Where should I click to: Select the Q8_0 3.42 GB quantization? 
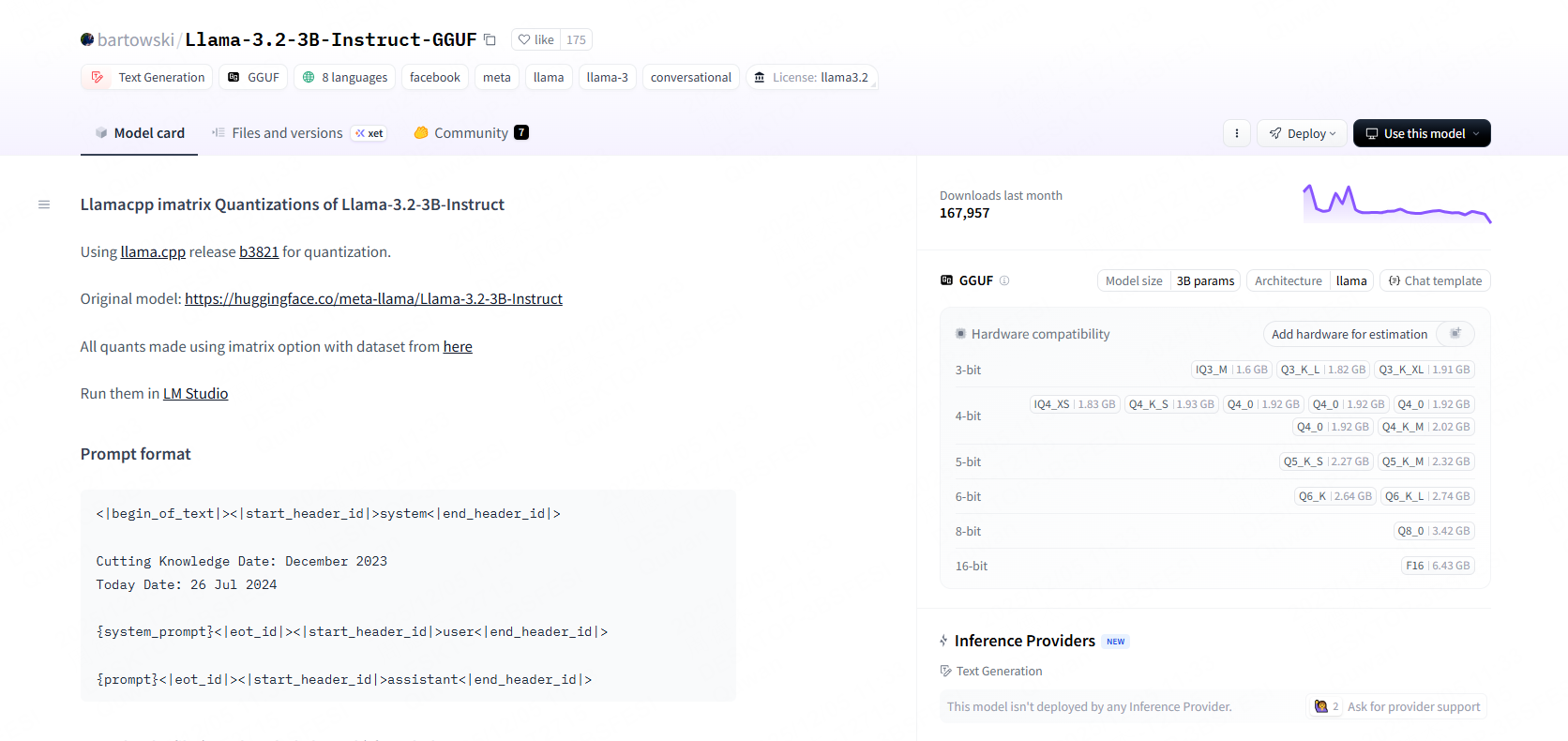(x=1433, y=531)
